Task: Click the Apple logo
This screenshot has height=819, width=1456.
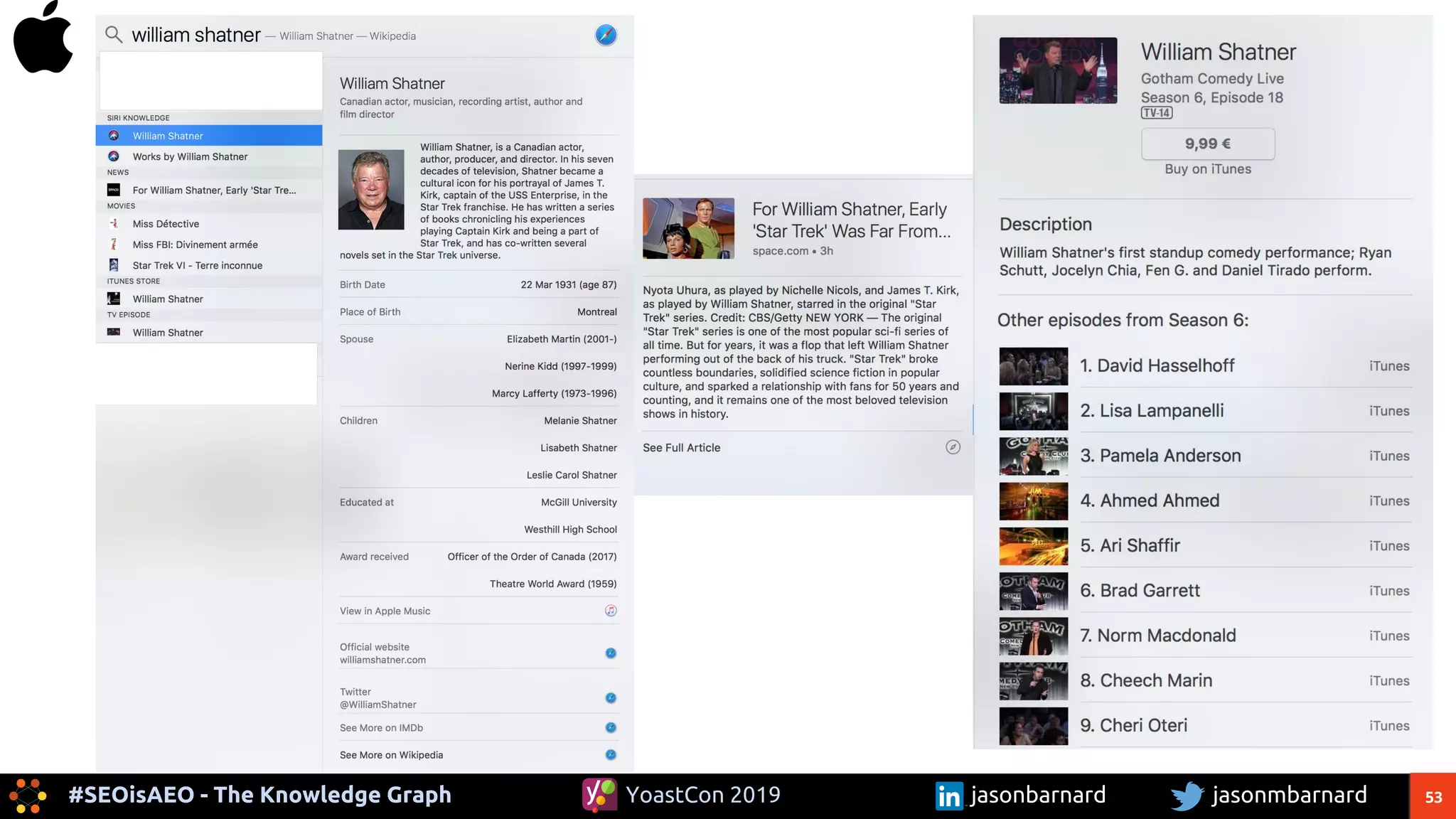Action: pos(43,37)
